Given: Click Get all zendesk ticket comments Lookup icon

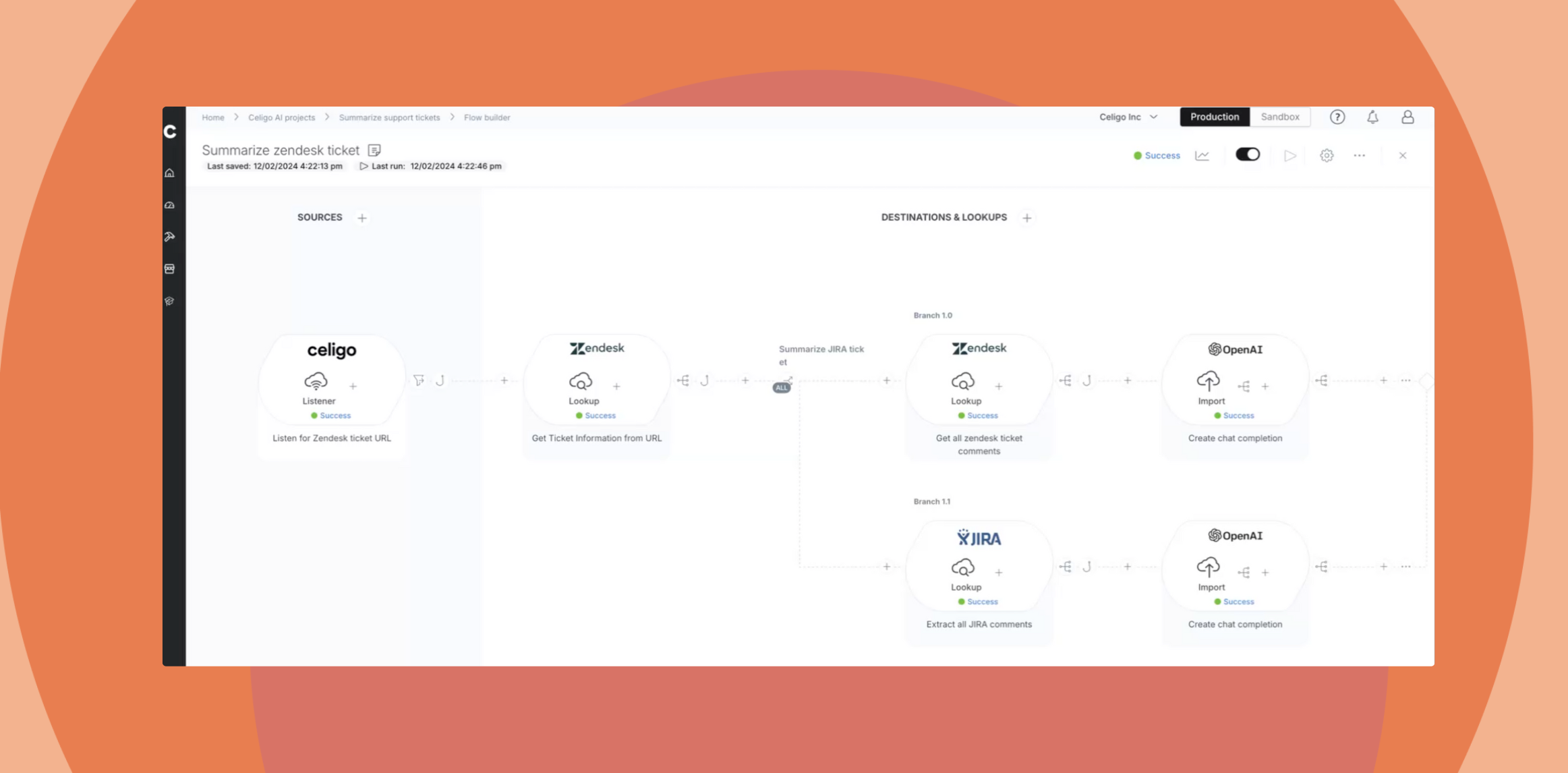Looking at the screenshot, I should [963, 381].
